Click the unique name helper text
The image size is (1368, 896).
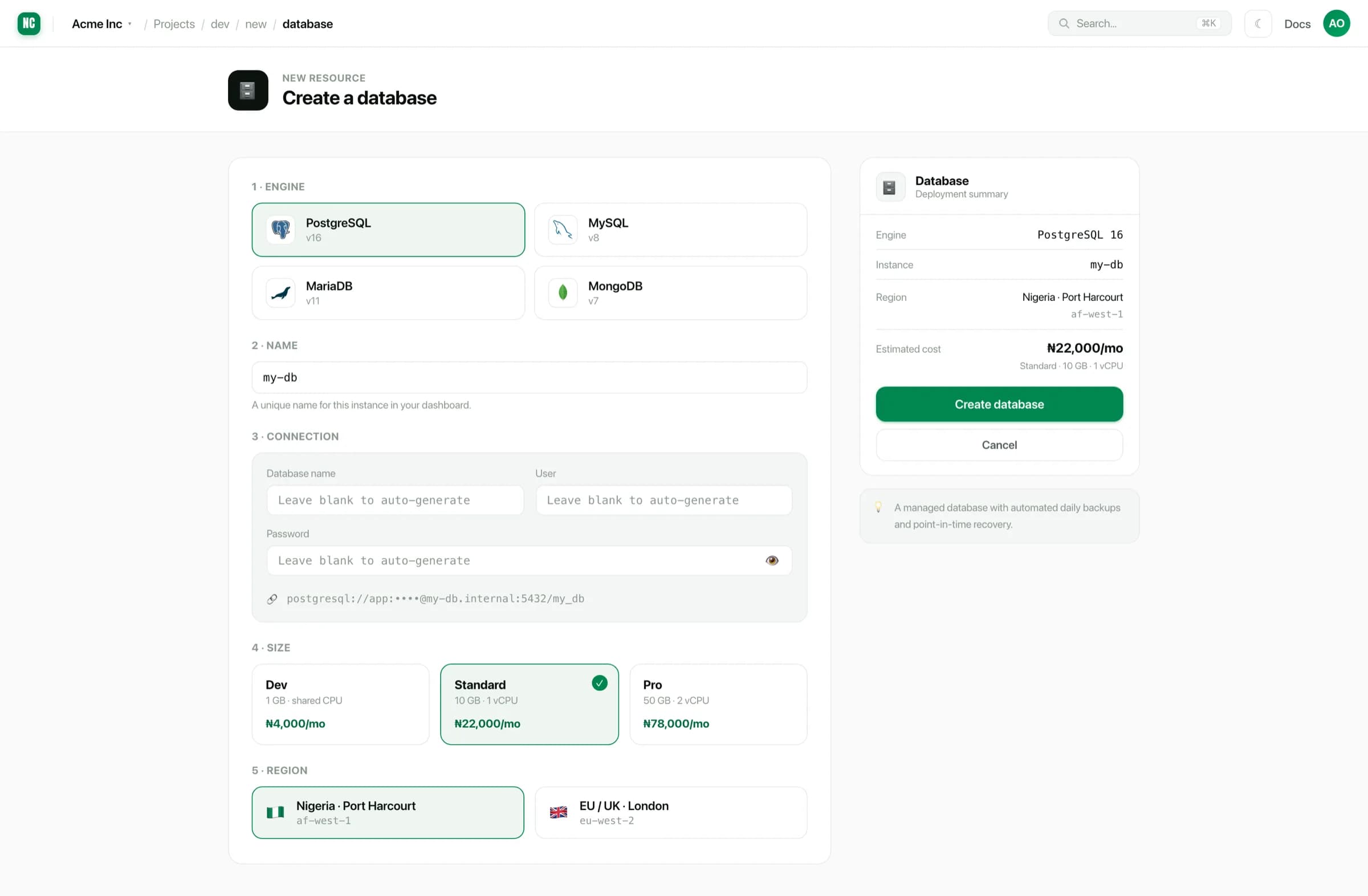click(x=361, y=405)
